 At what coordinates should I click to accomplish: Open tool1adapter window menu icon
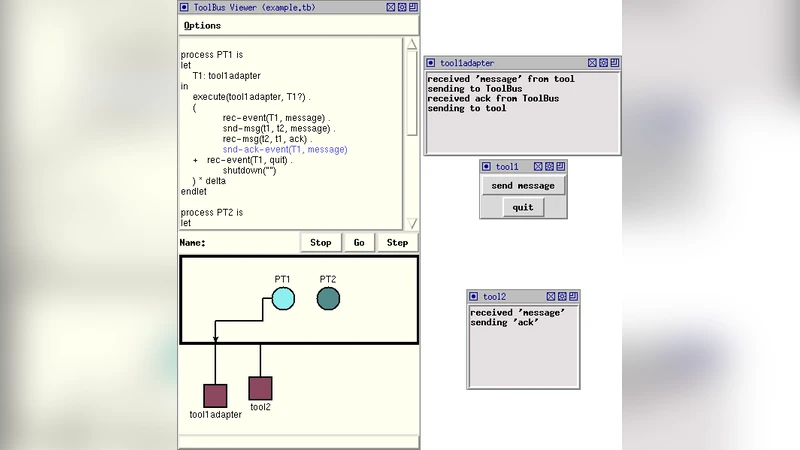point(431,63)
